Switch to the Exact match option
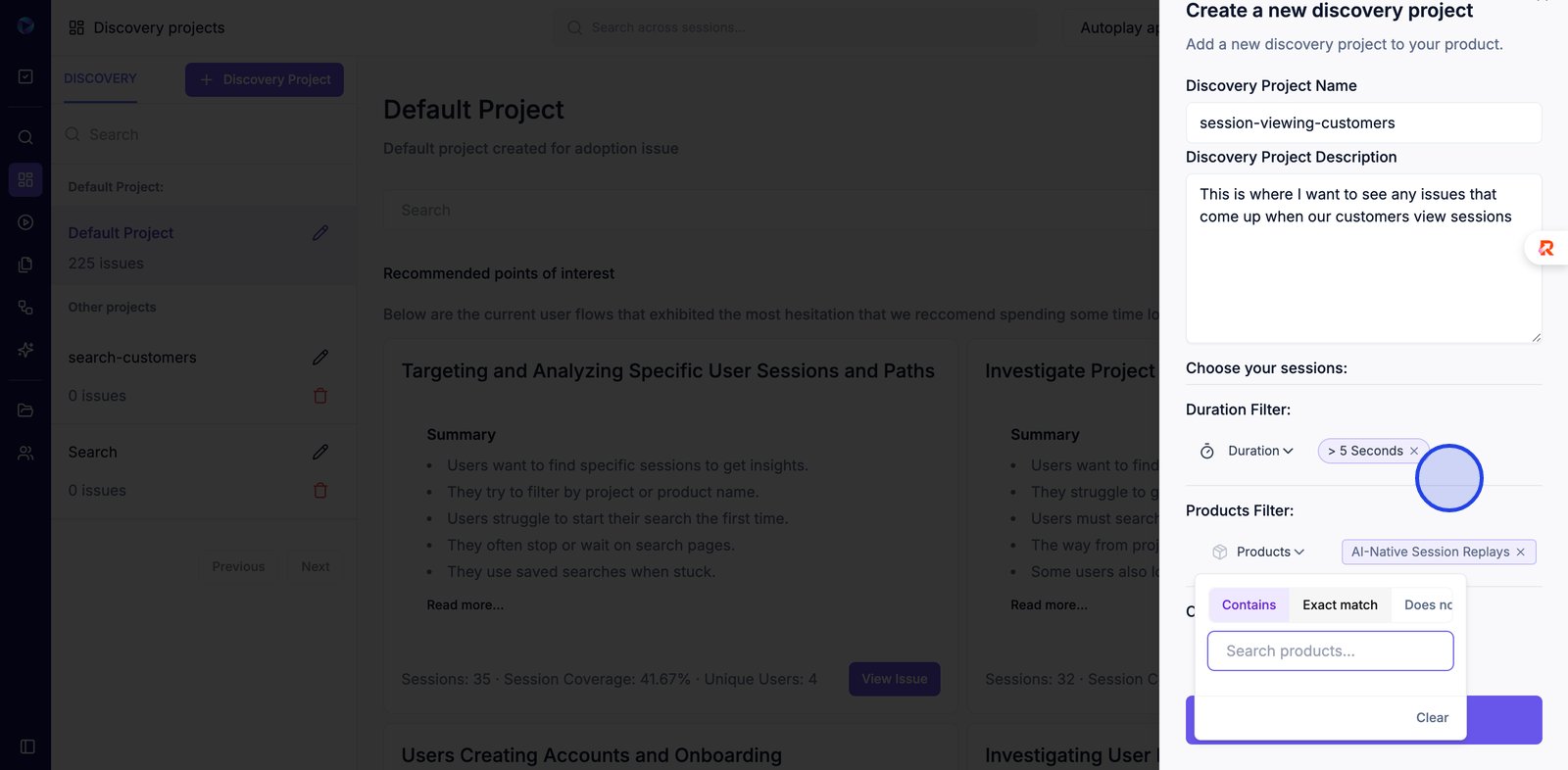Viewport: 1568px width, 770px height. click(x=1340, y=605)
